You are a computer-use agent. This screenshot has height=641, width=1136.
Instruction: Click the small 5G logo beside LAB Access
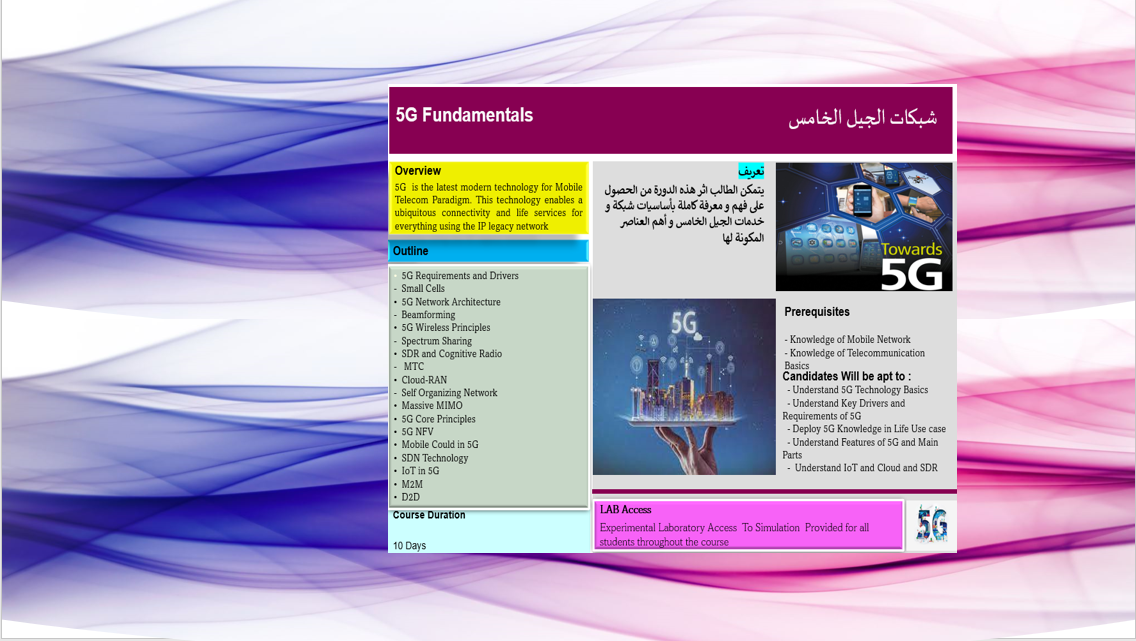point(931,525)
